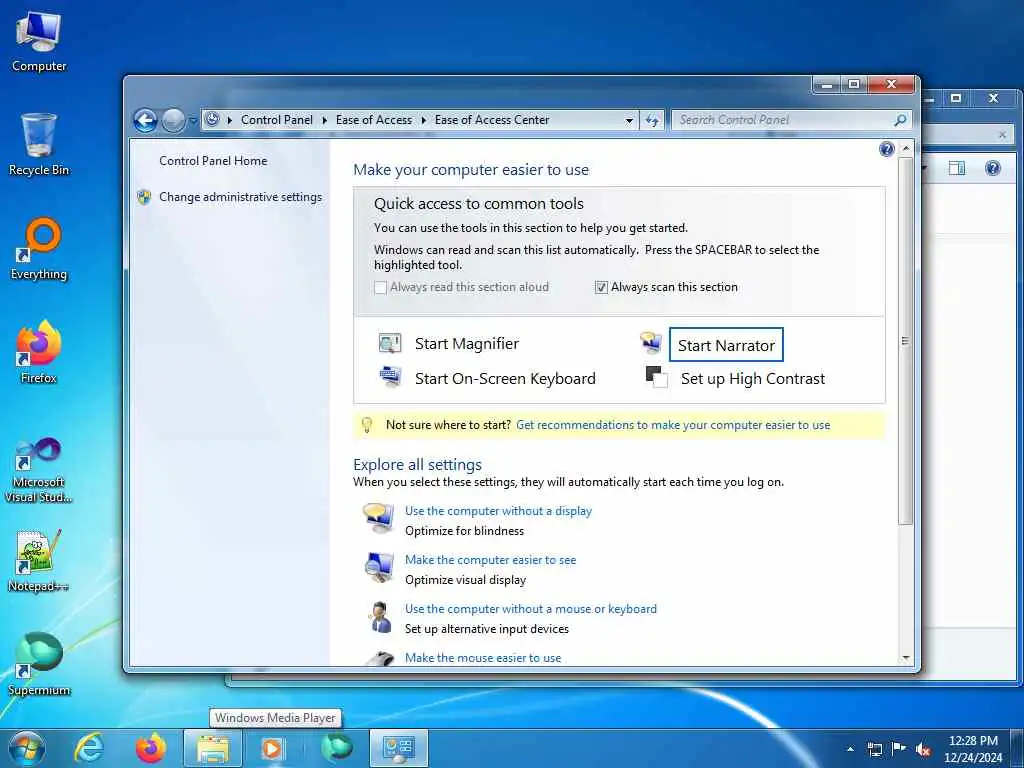Click the 'Make the computer easier to see' icon
The width and height of the screenshot is (1024, 768).
379,567
